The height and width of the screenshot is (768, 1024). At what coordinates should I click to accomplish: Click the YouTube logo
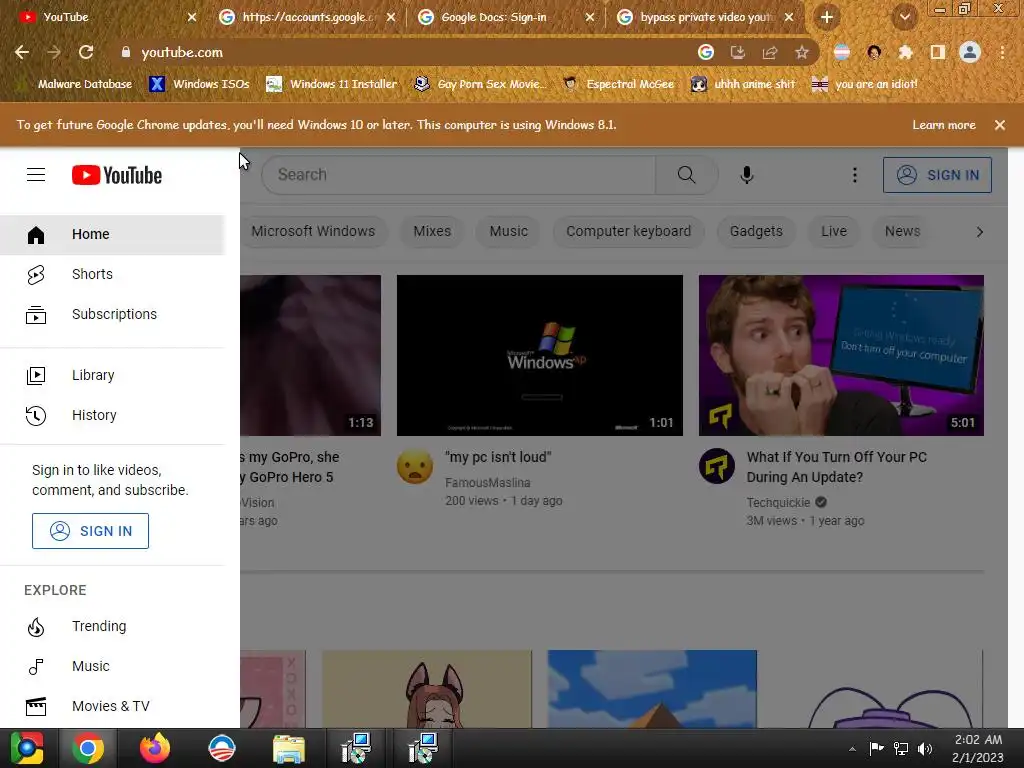[x=117, y=175]
